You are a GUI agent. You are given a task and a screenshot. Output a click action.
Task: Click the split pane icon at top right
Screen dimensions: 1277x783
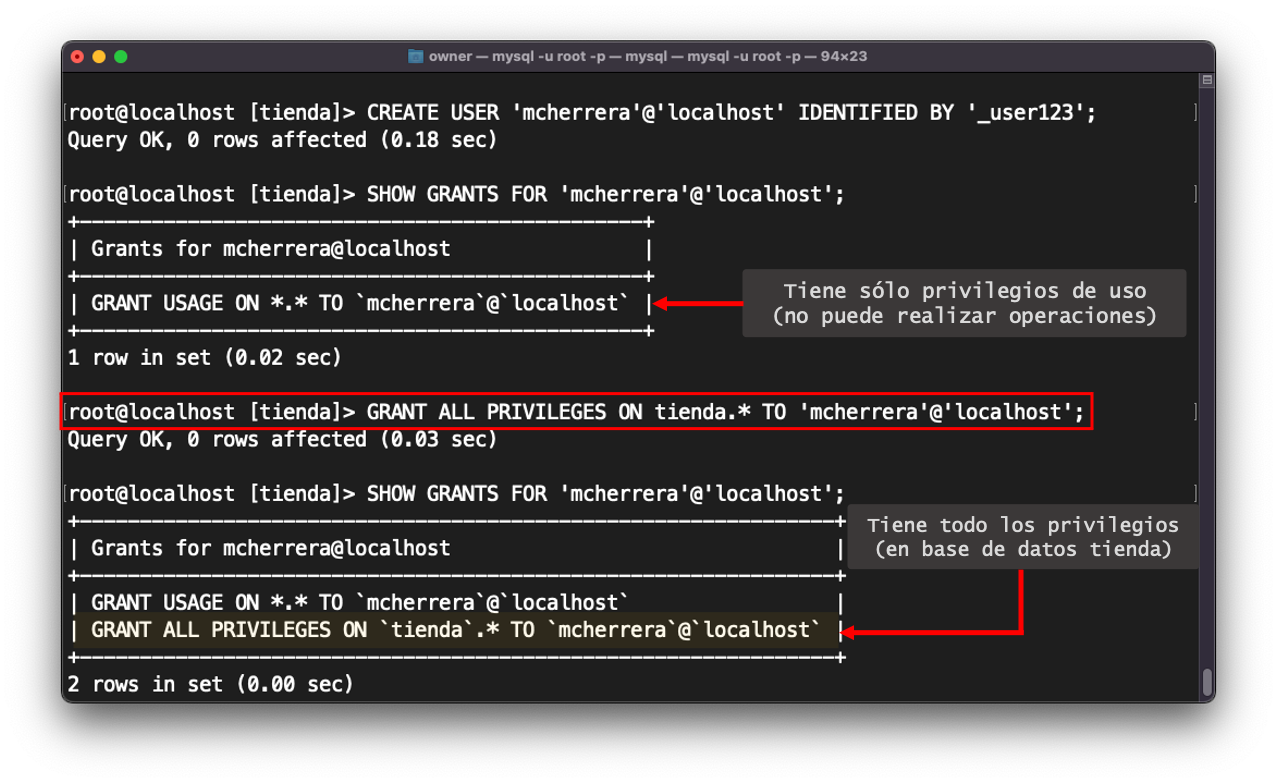click(x=1207, y=81)
